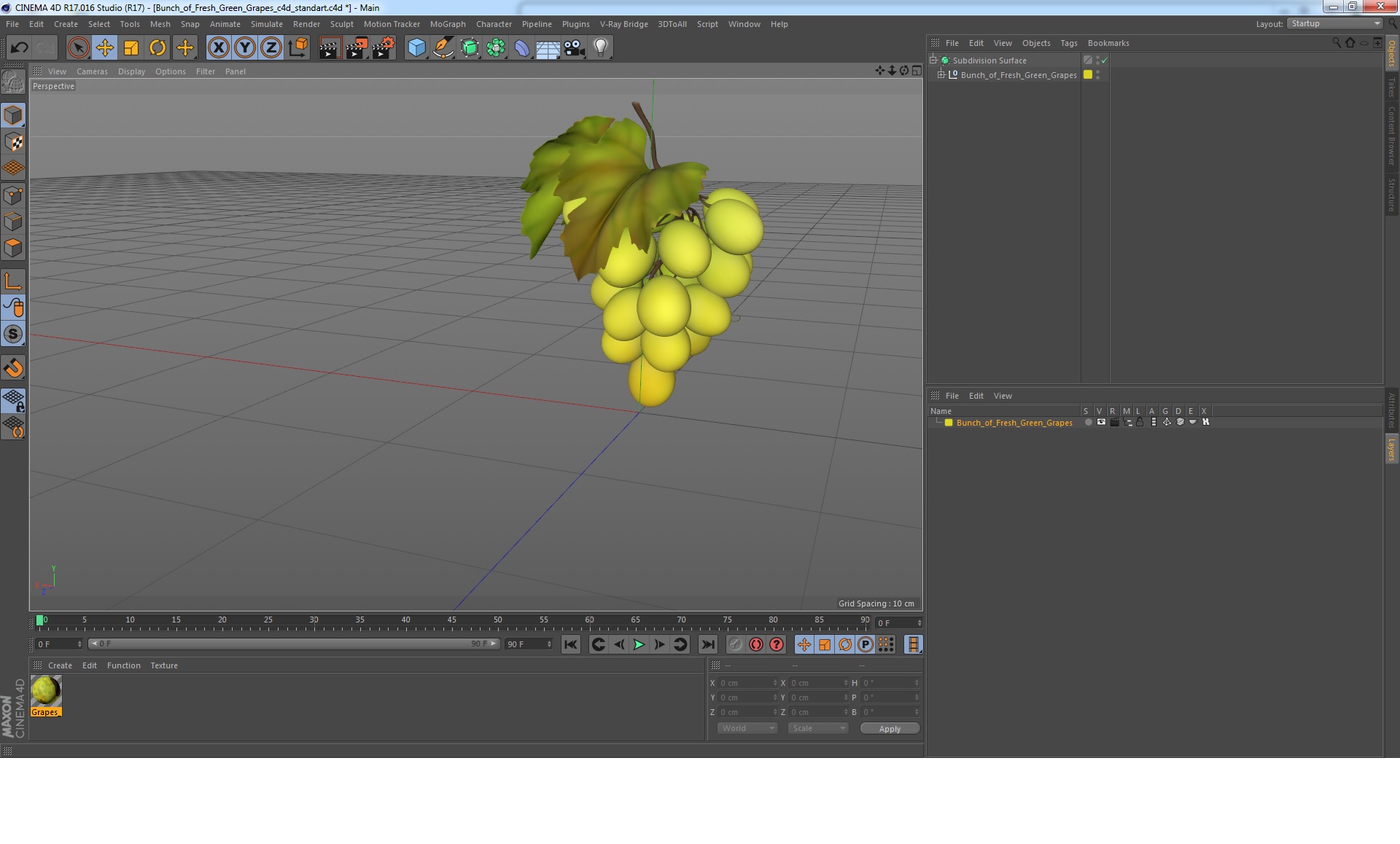Click the Apply button
1400x844 pixels.
coord(890,729)
